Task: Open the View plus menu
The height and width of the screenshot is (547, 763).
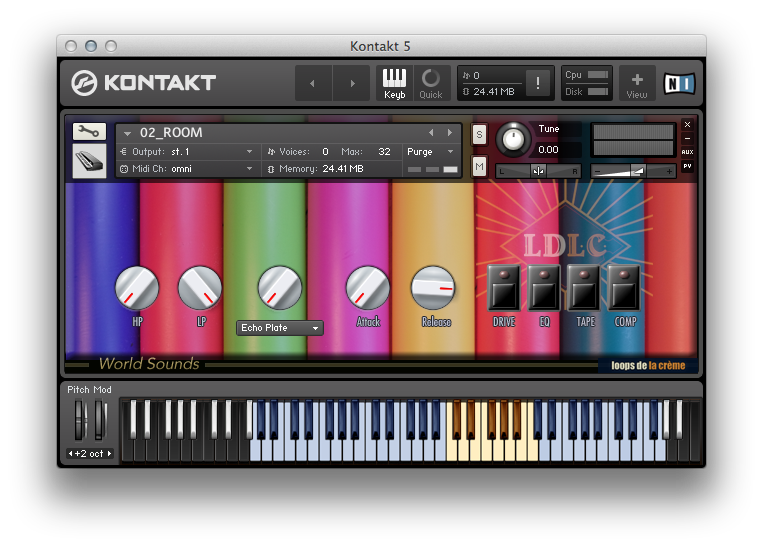Action: pos(637,84)
